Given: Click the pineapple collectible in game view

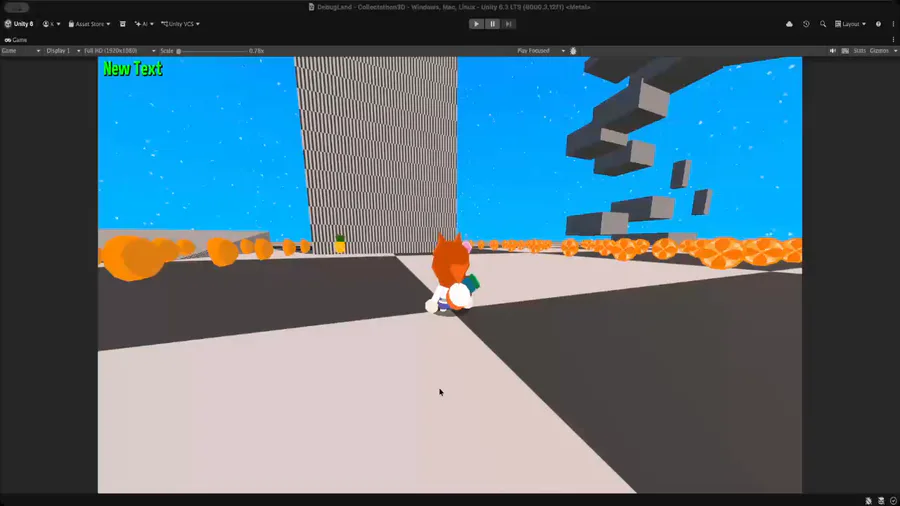Looking at the screenshot, I should pos(340,244).
